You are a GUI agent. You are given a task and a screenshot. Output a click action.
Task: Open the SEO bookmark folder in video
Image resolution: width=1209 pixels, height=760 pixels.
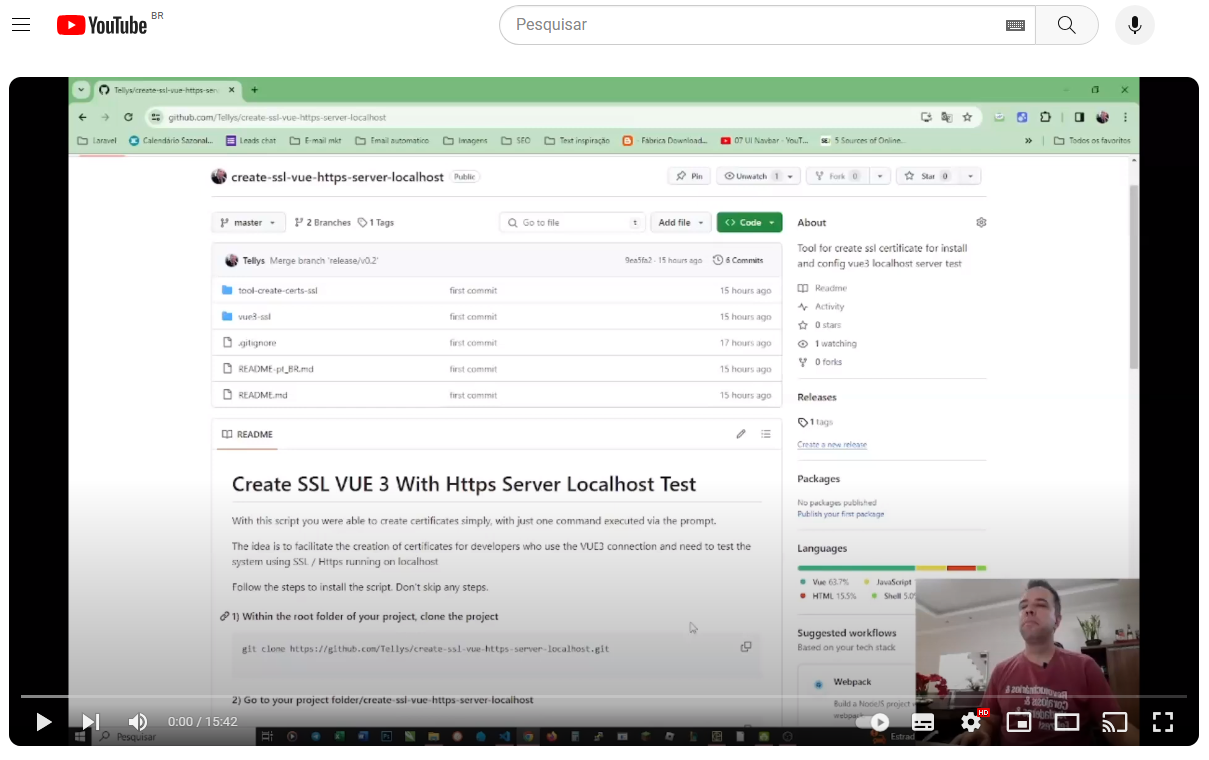point(516,141)
